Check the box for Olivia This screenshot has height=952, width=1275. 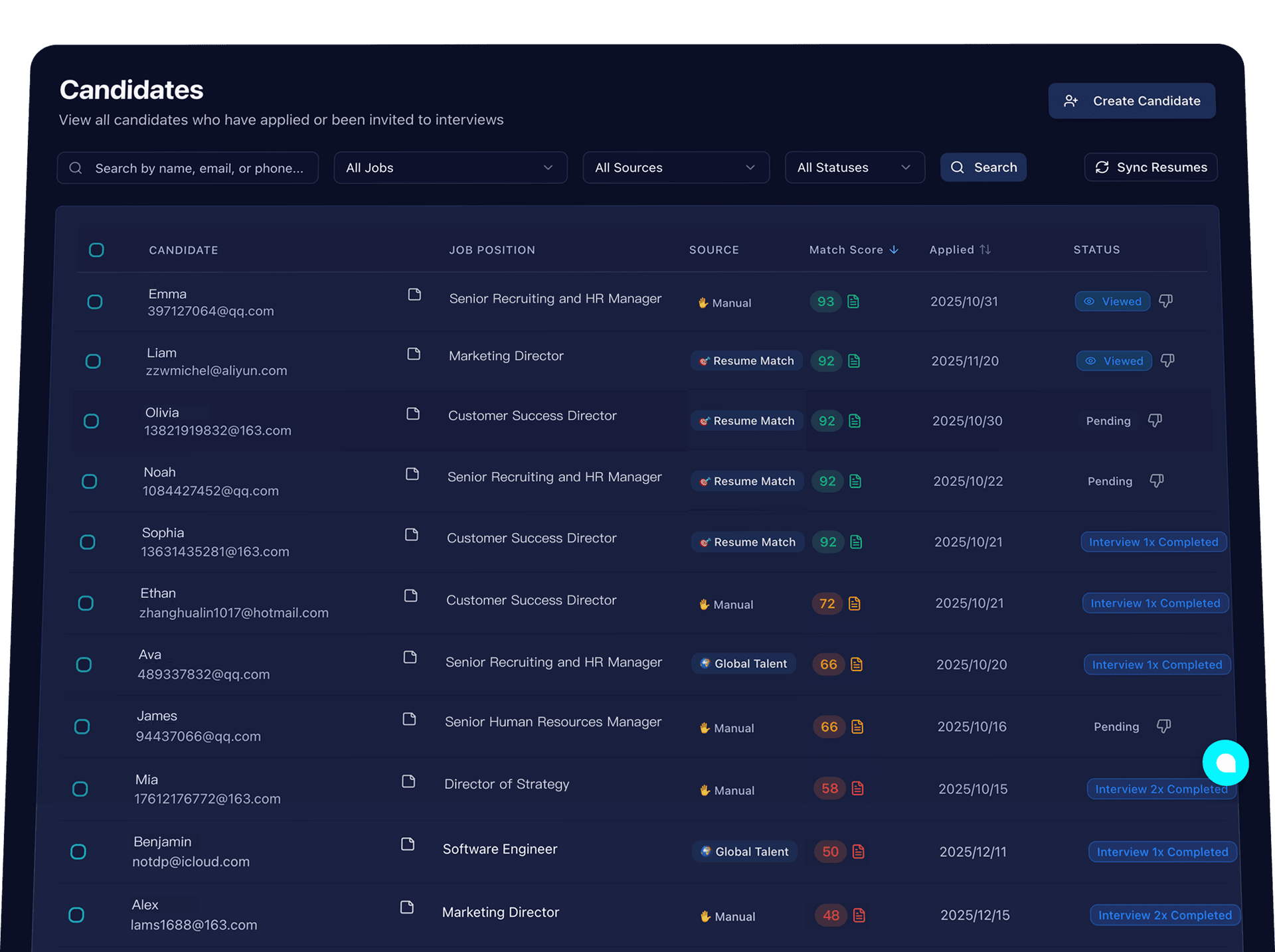(x=92, y=422)
